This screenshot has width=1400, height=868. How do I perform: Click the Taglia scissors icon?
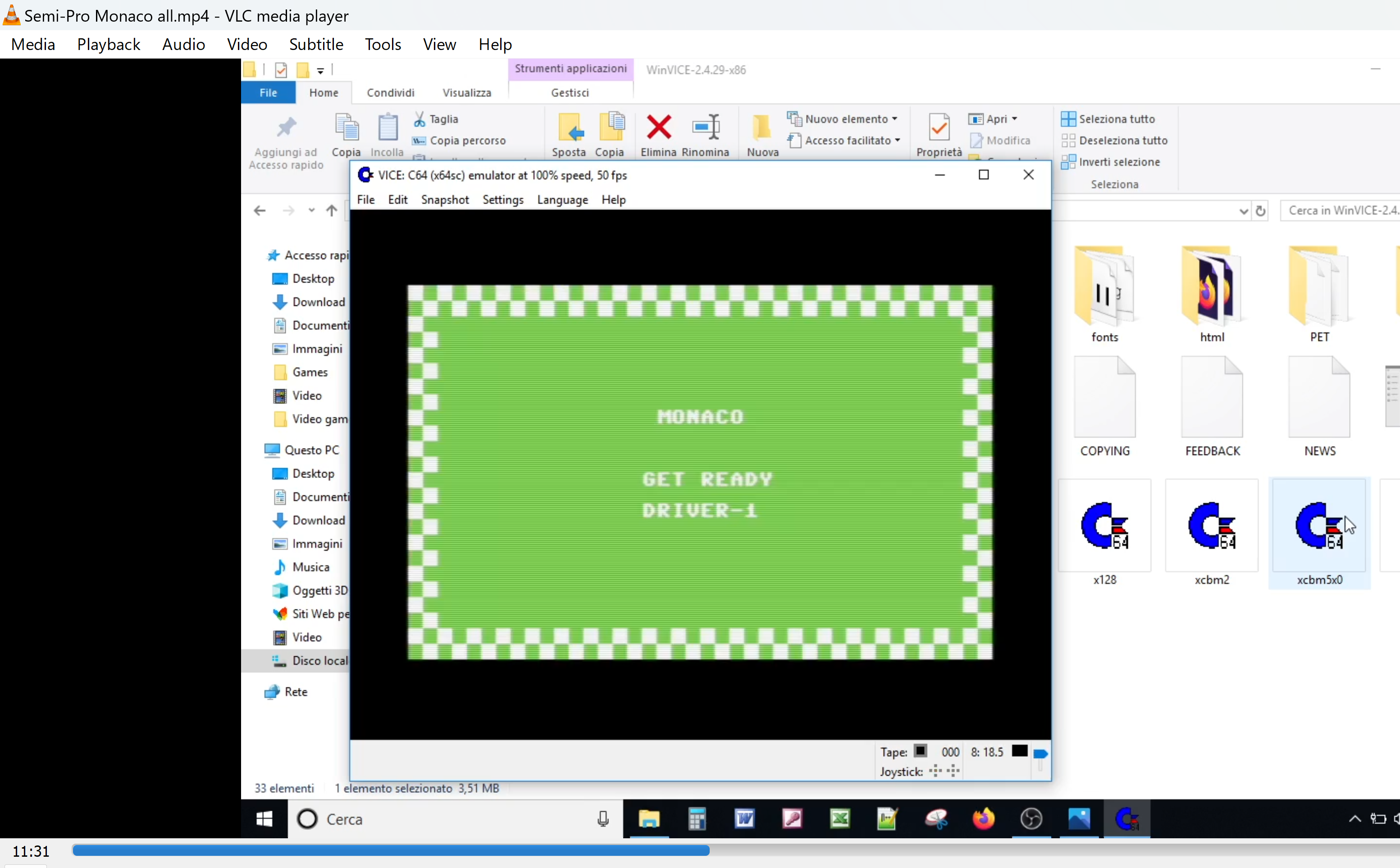[420, 119]
